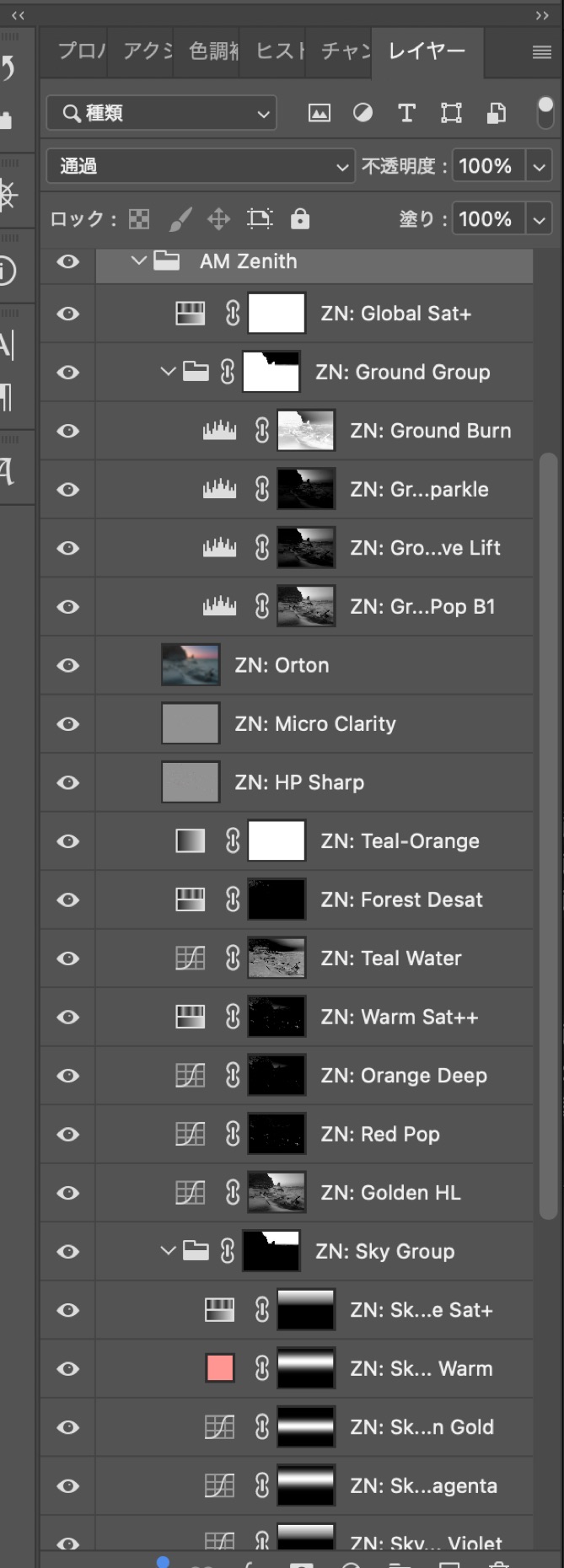Image resolution: width=564 pixels, height=1568 pixels.
Task: Collapse the ZN: Ground Group chevron
Action: pyautogui.click(x=168, y=371)
